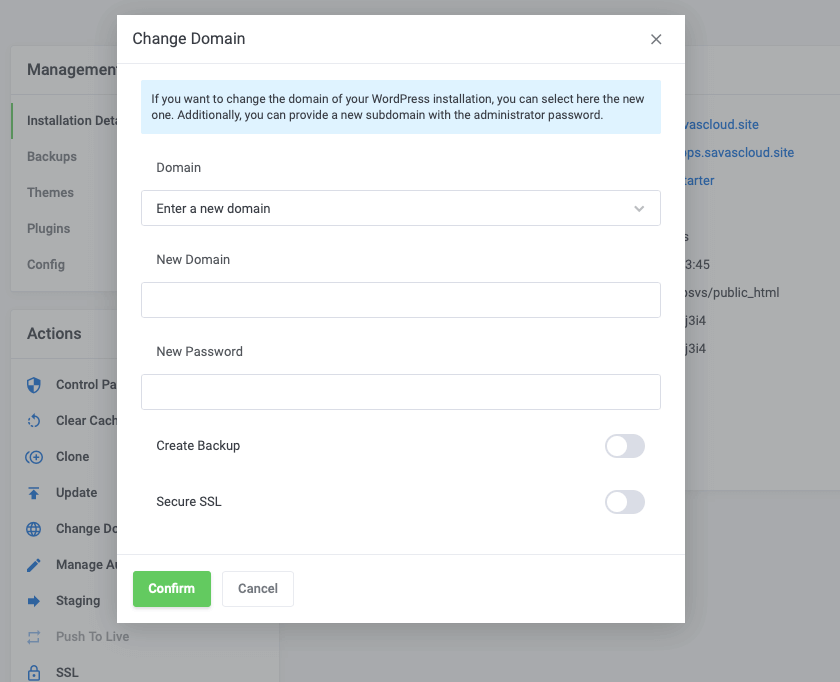Click the New Domain input field
840x682 pixels.
pyautogui.click(x=401, y=300)
